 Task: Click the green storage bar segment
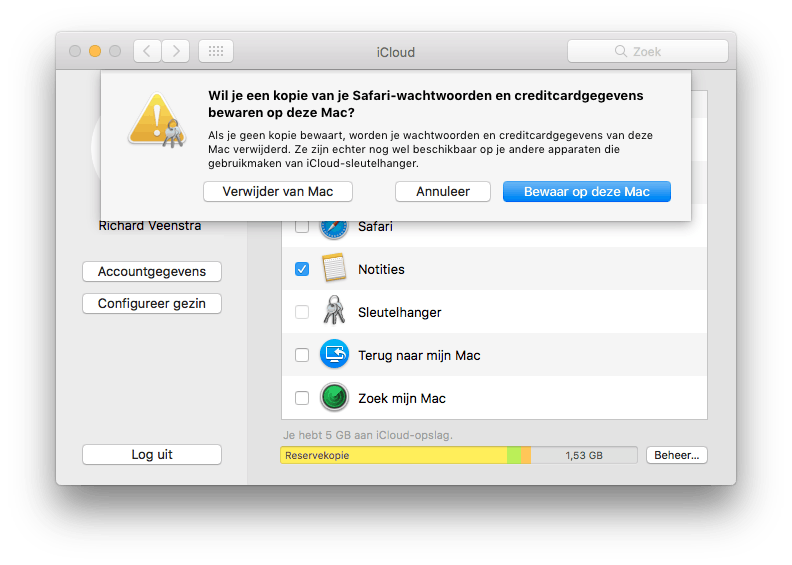click(x=514, y=455)
